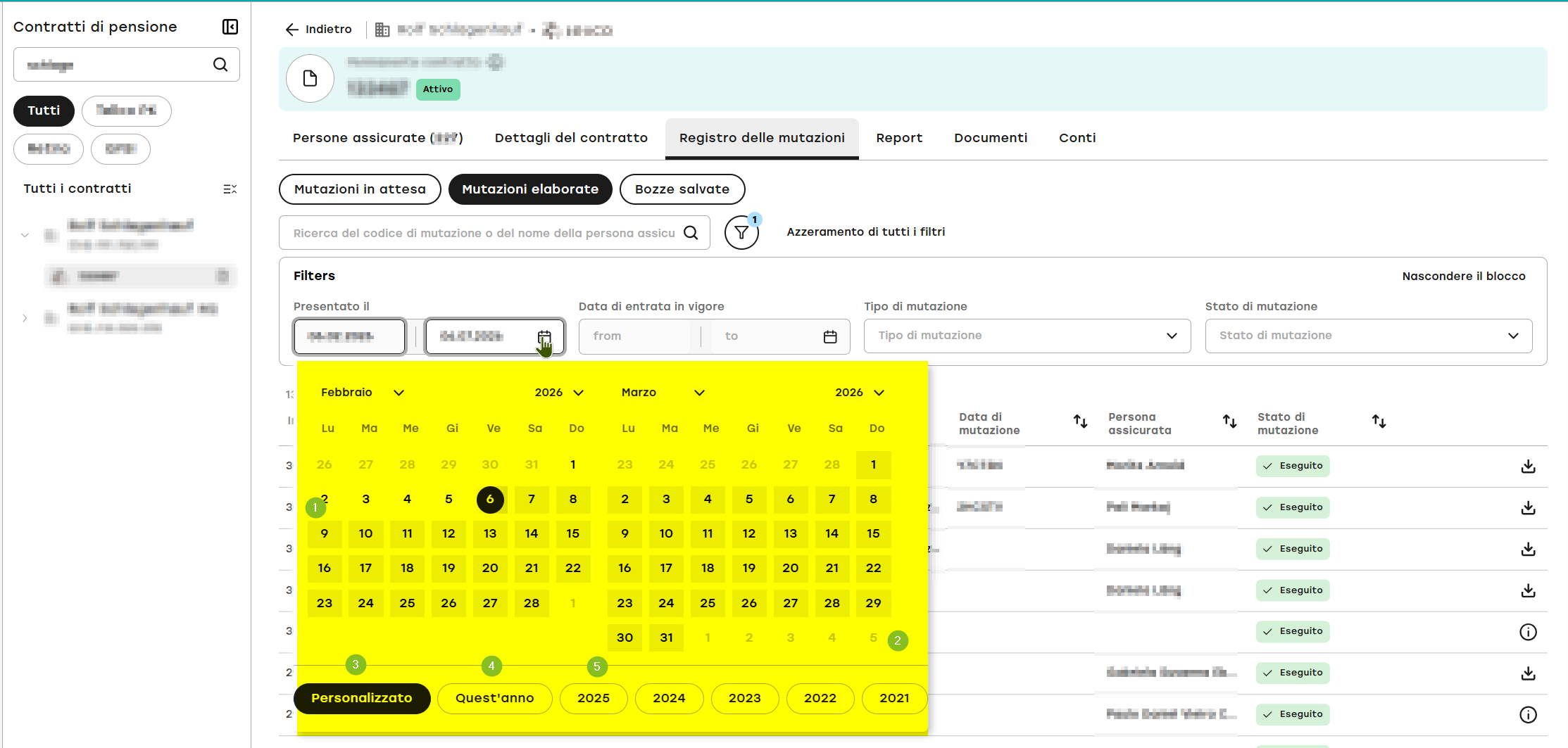The height and width of the screenshot is (748, 1568).
Task: Open the filter funnel icon
Action: pos(741,233)
